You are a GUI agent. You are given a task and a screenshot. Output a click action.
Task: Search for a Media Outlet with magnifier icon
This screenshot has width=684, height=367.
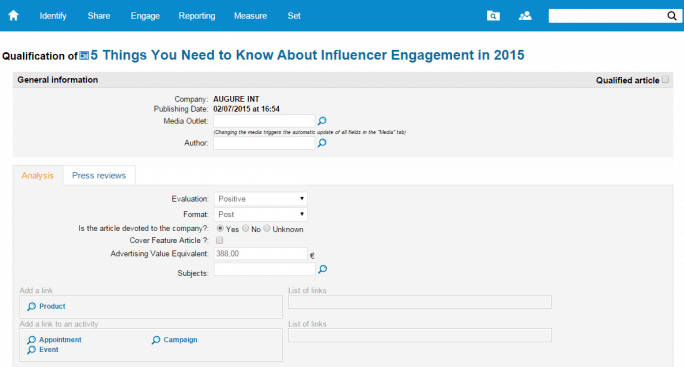(x=322, y=121)
